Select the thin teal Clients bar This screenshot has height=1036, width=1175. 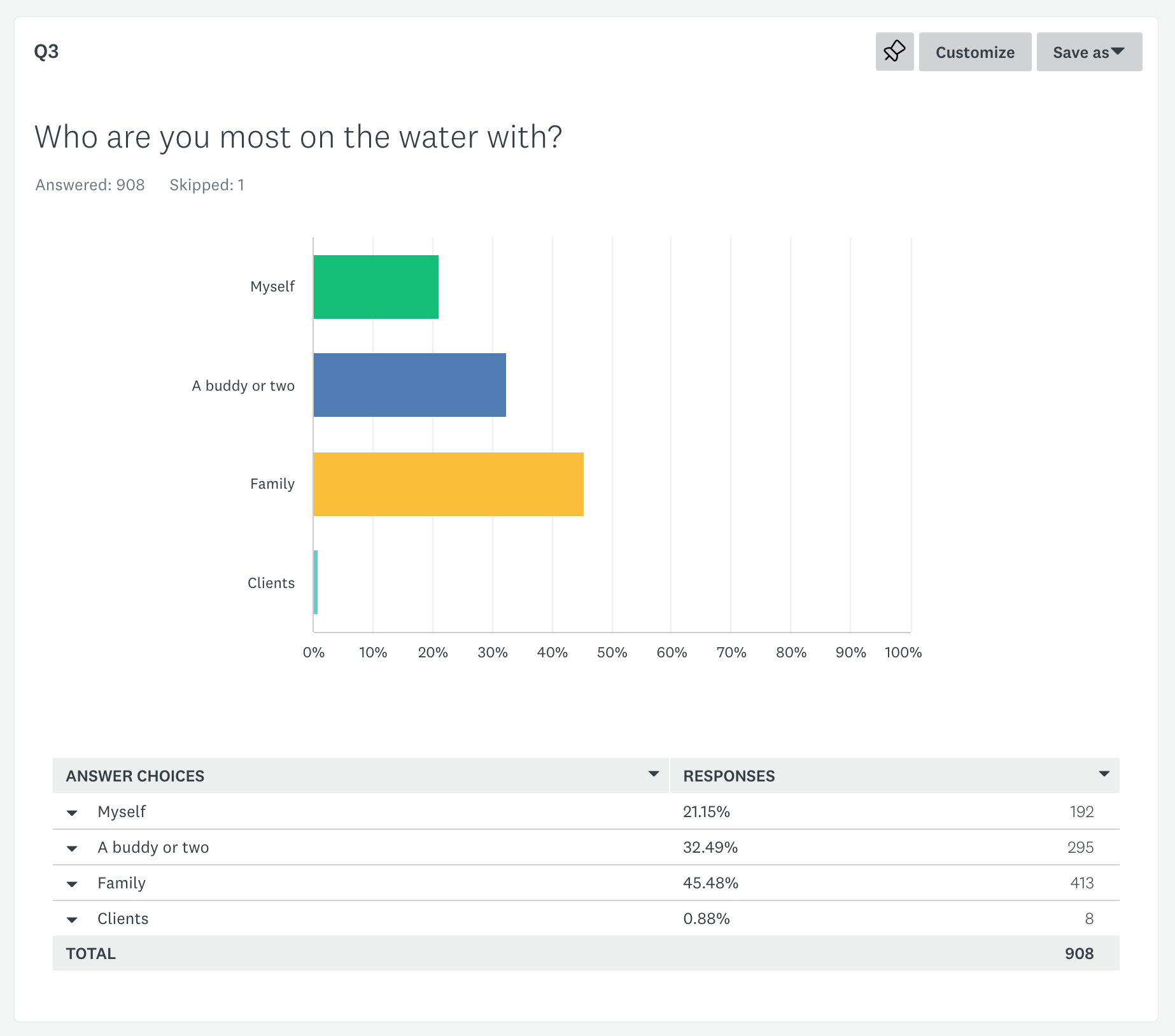[x=316, y=582]
